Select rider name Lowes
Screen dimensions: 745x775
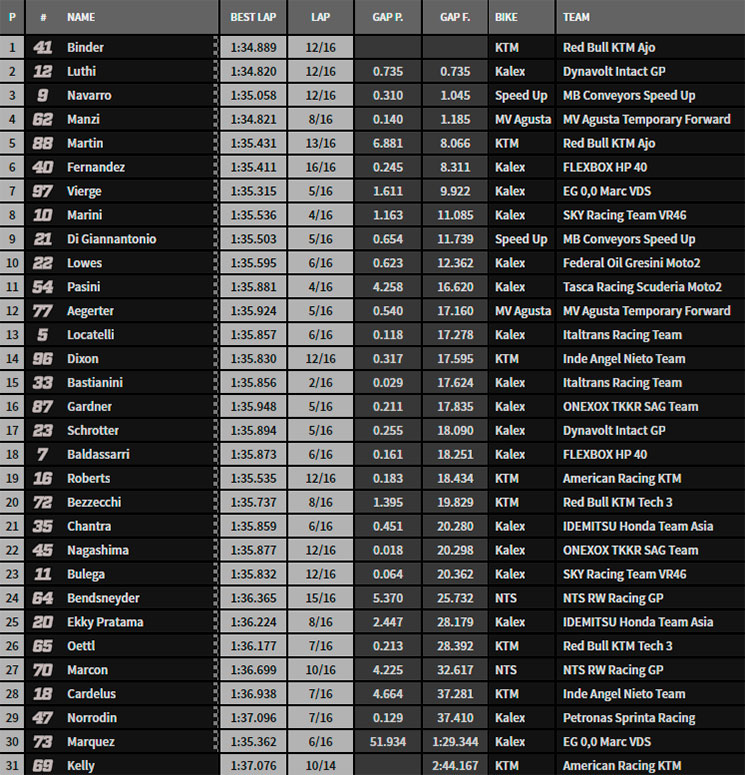tap(85, 263)
